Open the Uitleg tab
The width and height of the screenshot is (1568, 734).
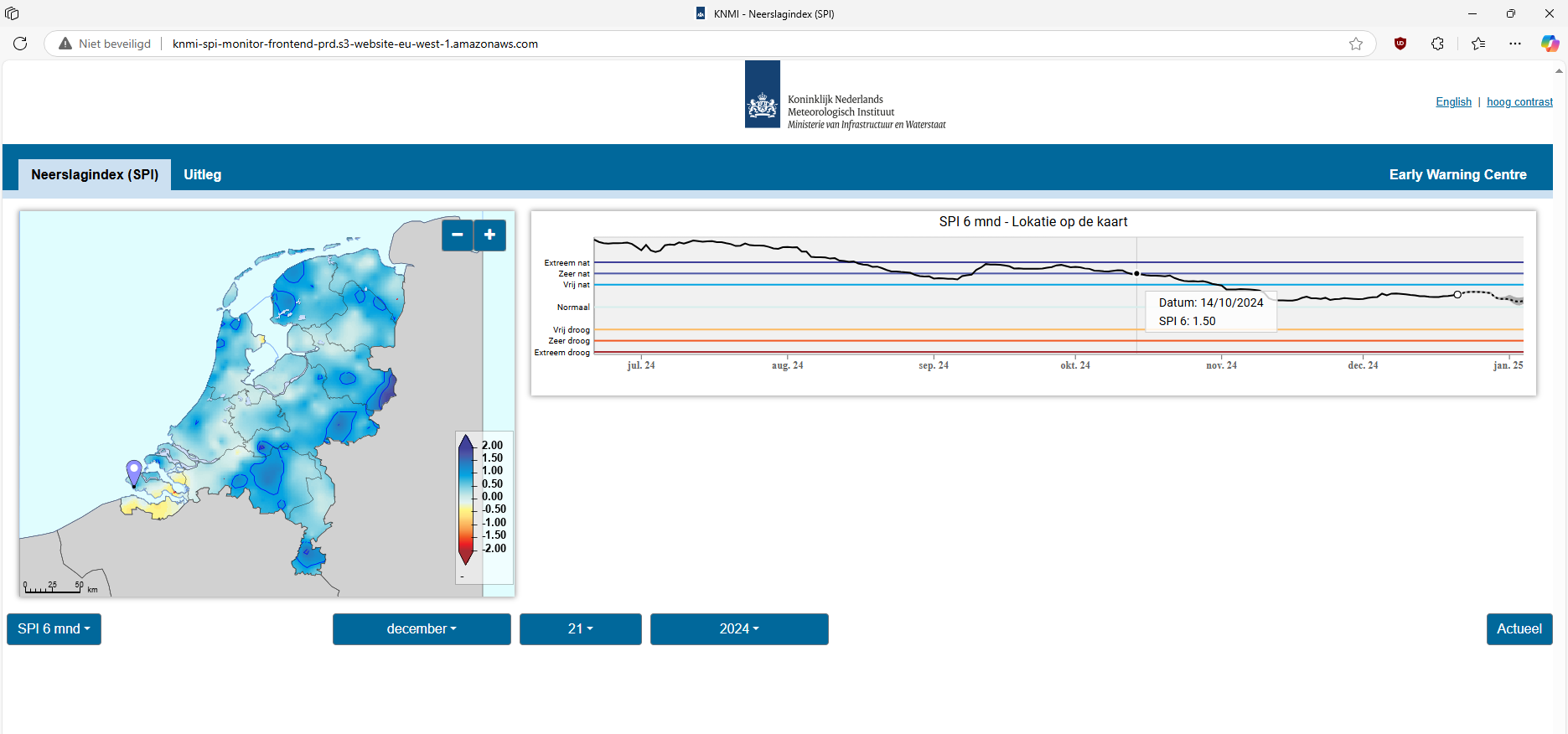click(x=203, y=175)
